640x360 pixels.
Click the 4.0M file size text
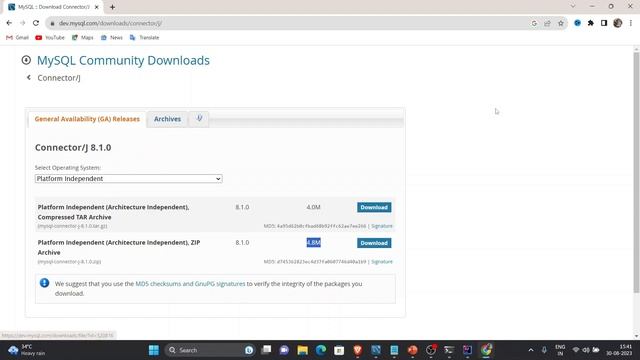click(313, 207)
